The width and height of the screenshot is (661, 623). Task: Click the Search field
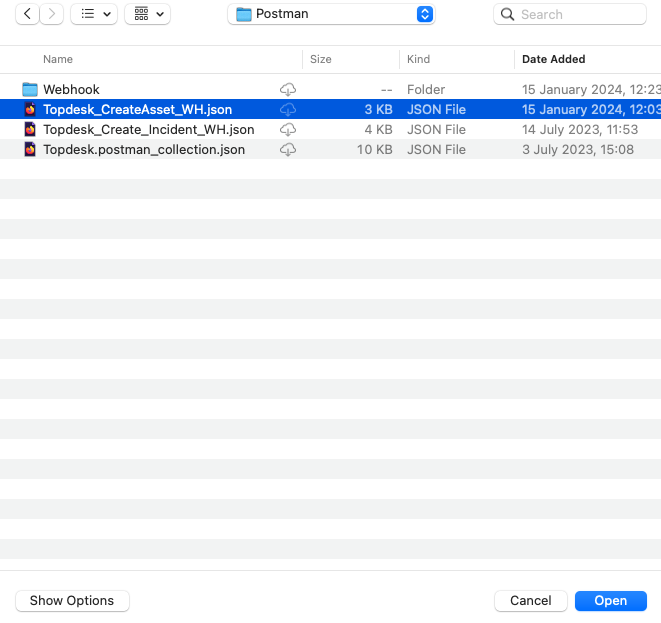point(570,14)
